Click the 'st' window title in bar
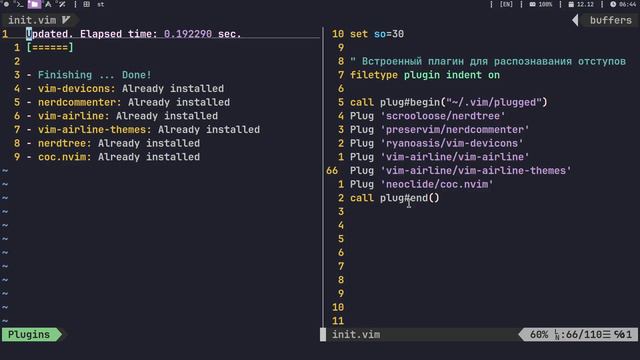The height and width of the screenshot is (360, 640). 100,4
